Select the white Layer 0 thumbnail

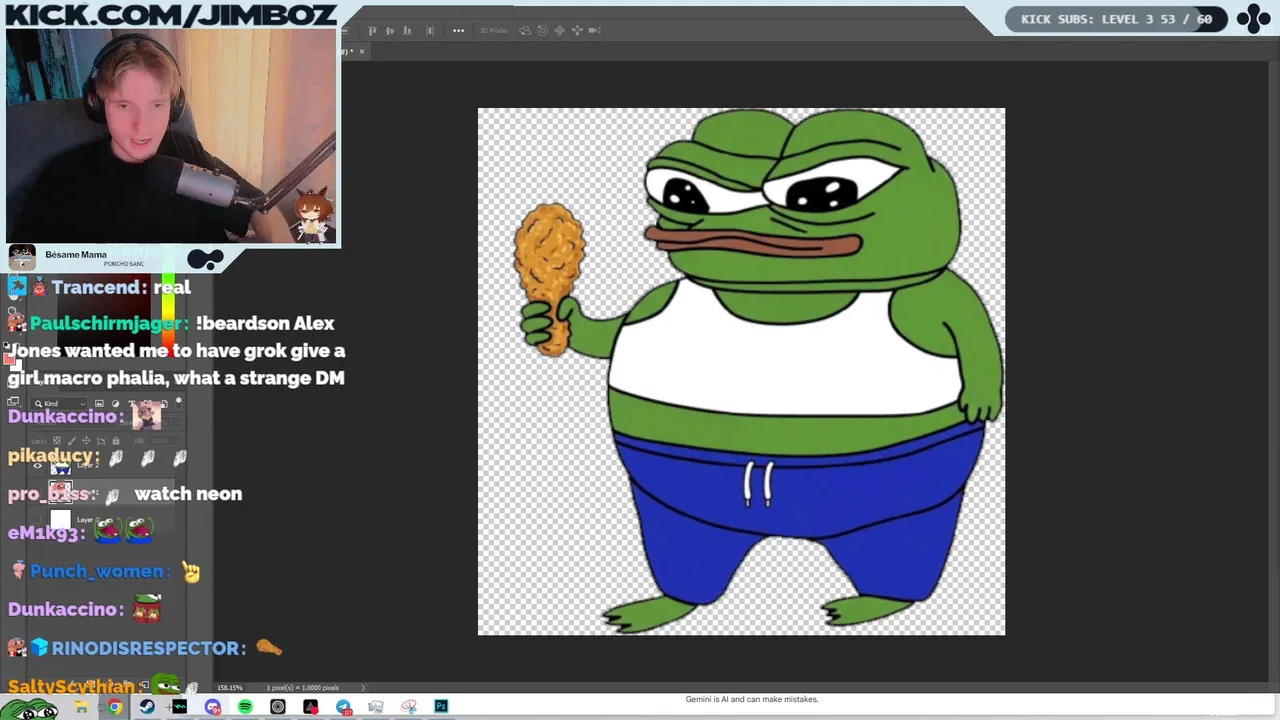point(61,520)
